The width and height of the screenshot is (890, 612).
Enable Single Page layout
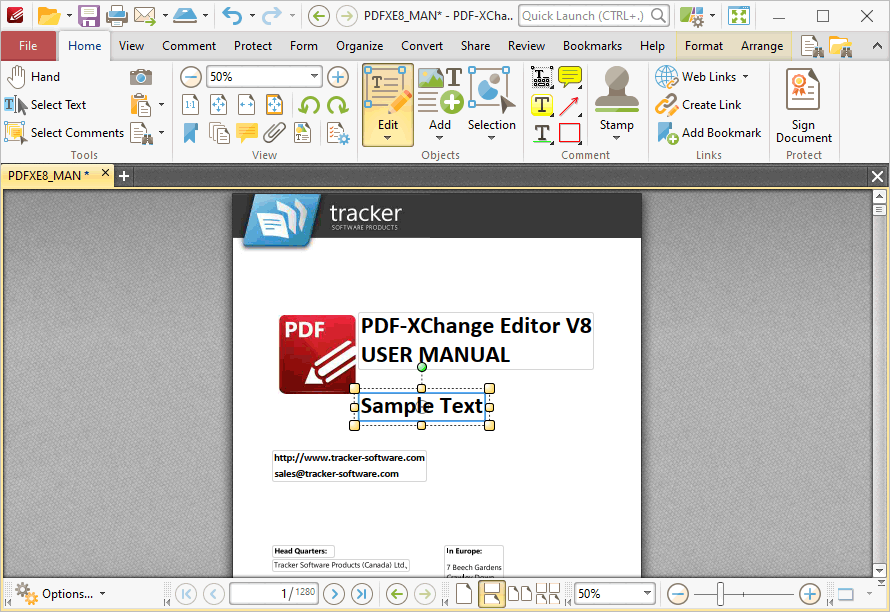464,594
